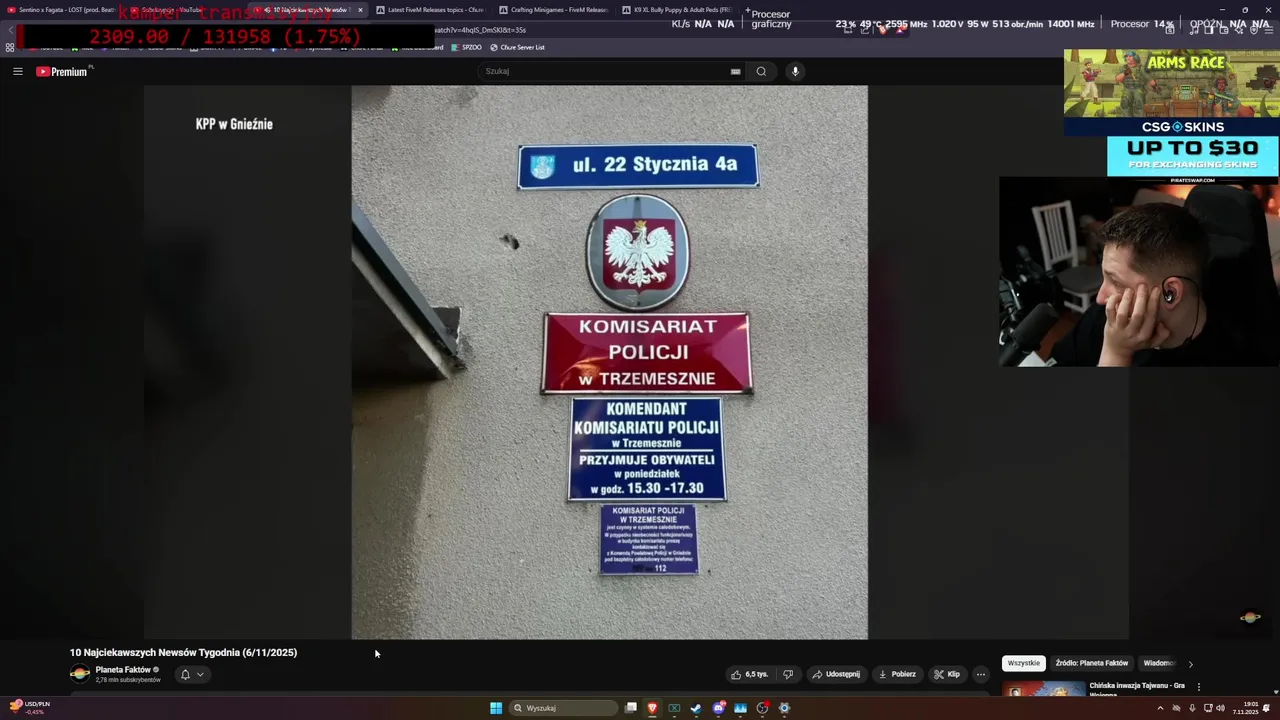The height and width of the screenshot is (720, 1280).
Task: Switch to Sentino x Fagata LOST tab
Action: pyautogui.click(x=62, y=10)
